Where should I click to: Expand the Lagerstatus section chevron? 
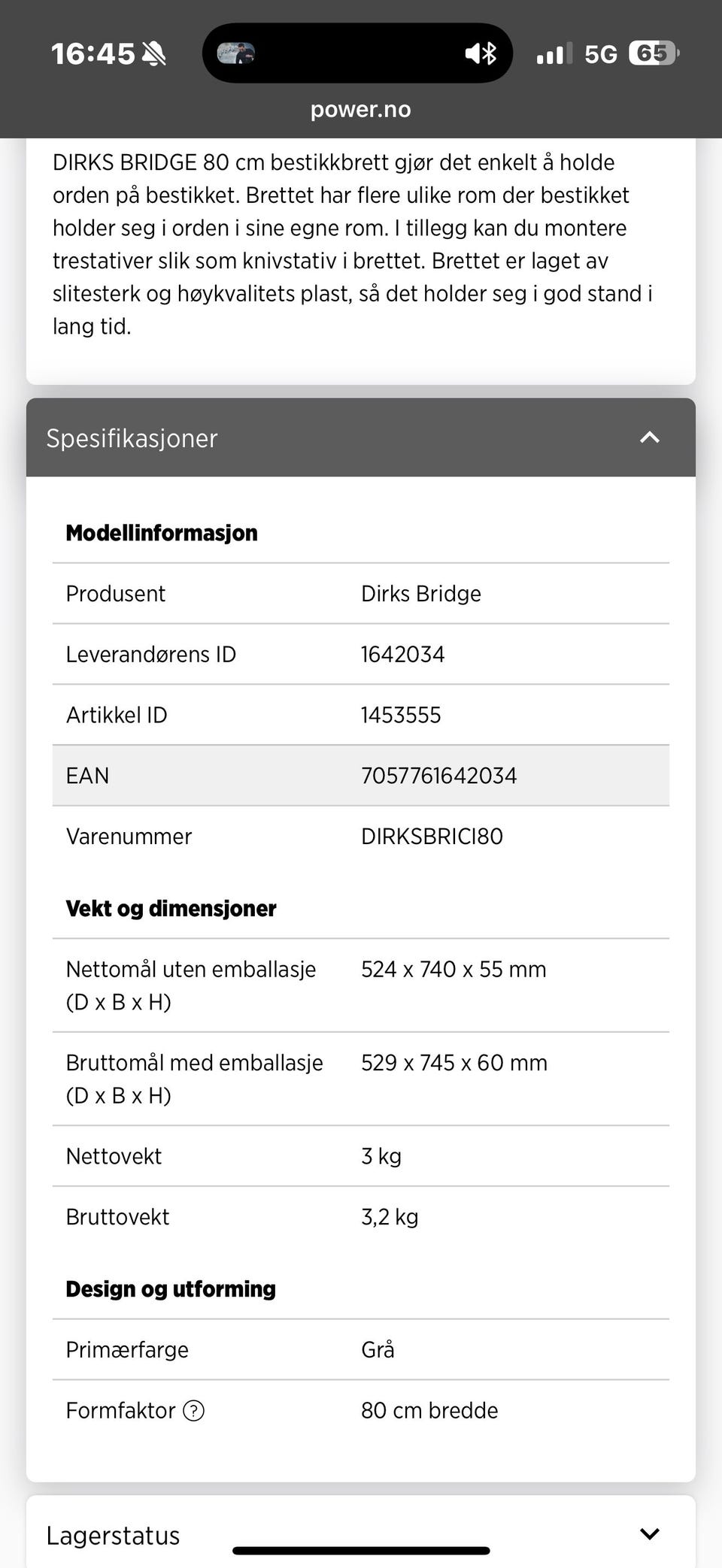[649, 1534]
